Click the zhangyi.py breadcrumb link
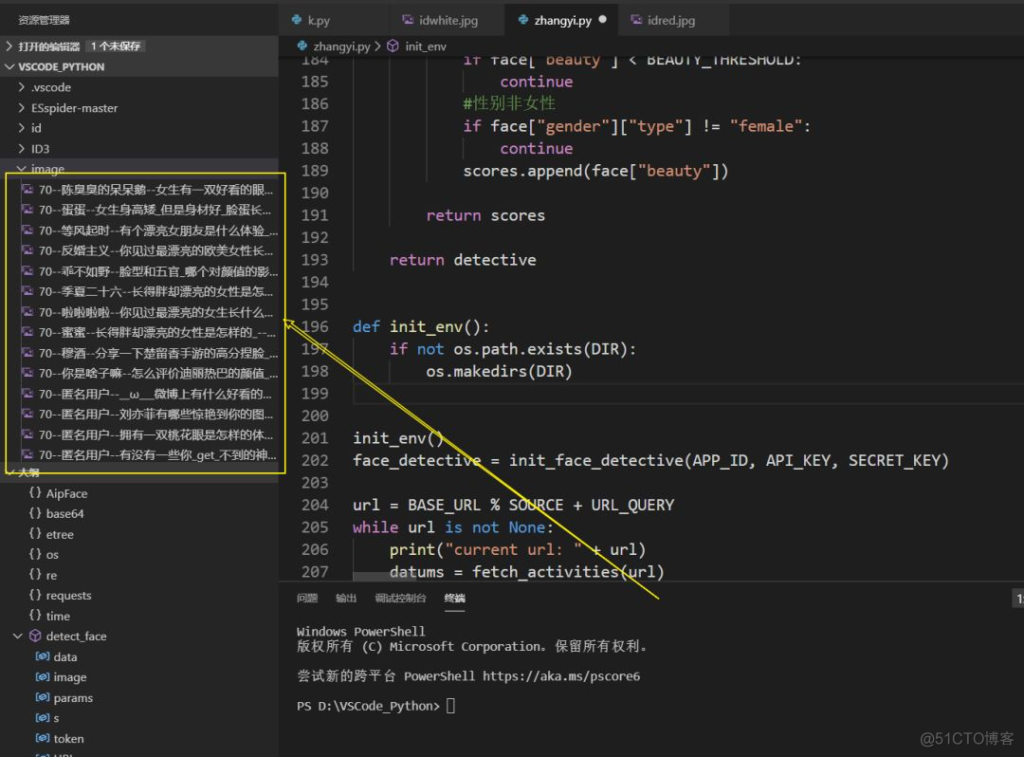This screenshot has width=1024, height=757. [x=341, y=46]
